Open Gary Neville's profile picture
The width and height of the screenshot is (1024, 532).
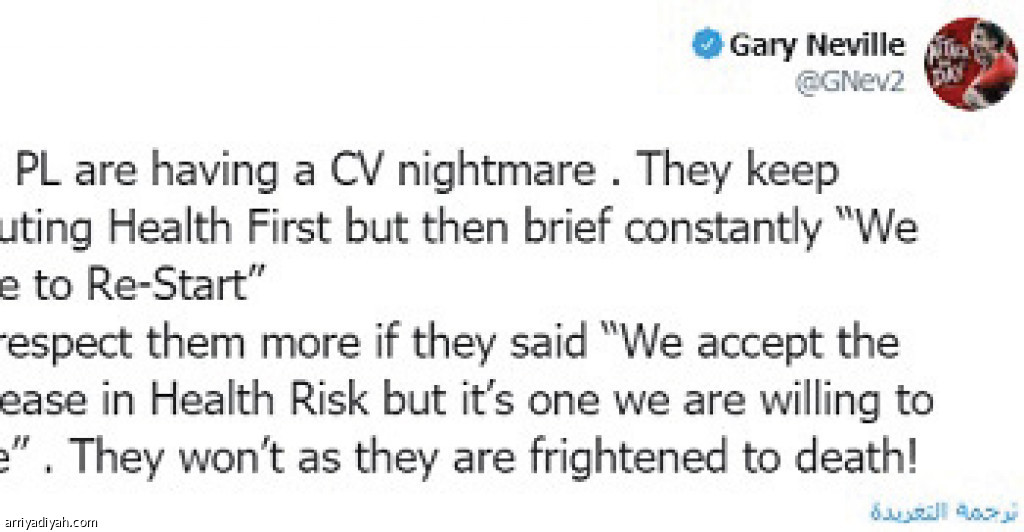point(970,64)
